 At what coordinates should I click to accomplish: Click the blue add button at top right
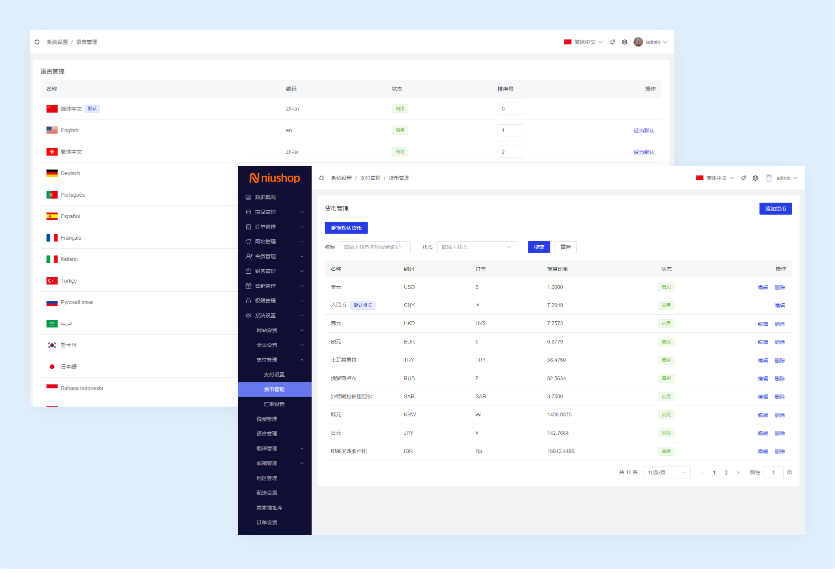click(x=775, y=209)
